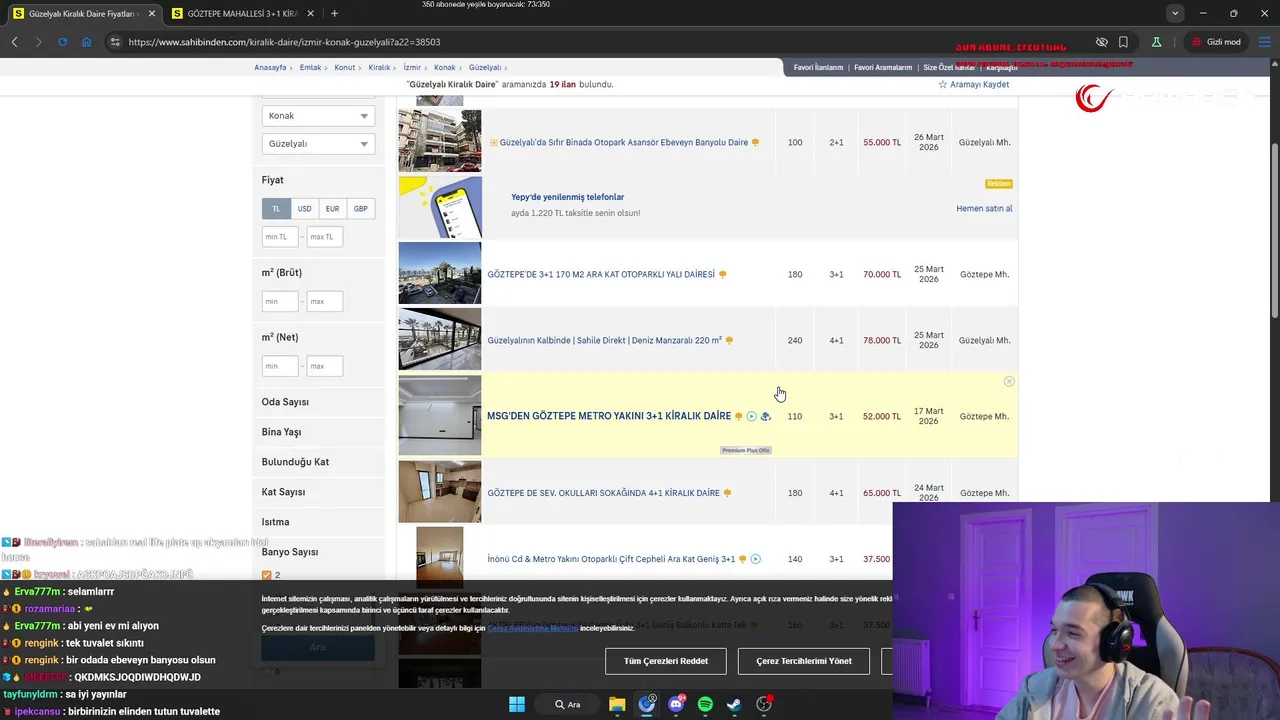Click Kiralık in the breadcrumb
This screenshot has width=1280, height=720.
pyautogui.click(x=379, y=68)
